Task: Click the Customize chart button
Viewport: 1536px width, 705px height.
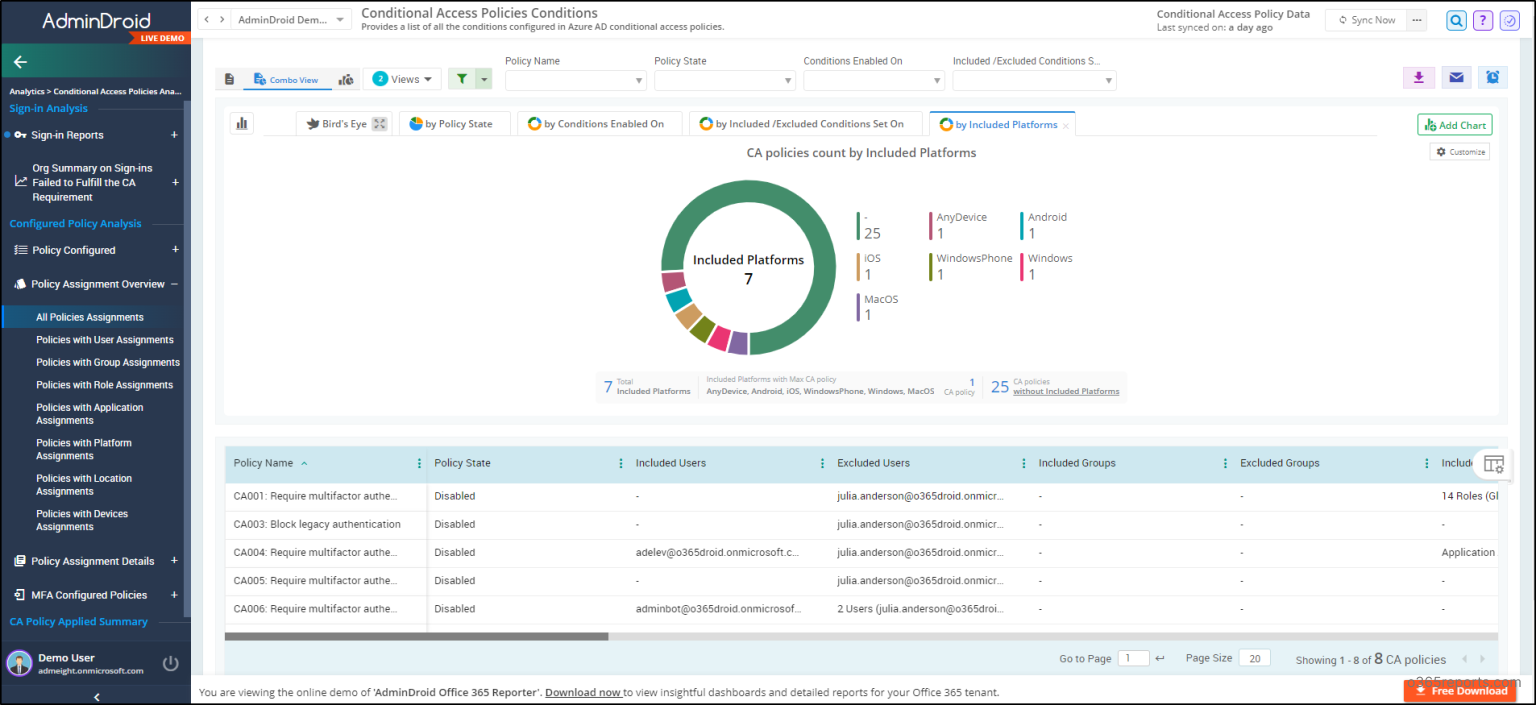Action: click(x=1460, y=152)
